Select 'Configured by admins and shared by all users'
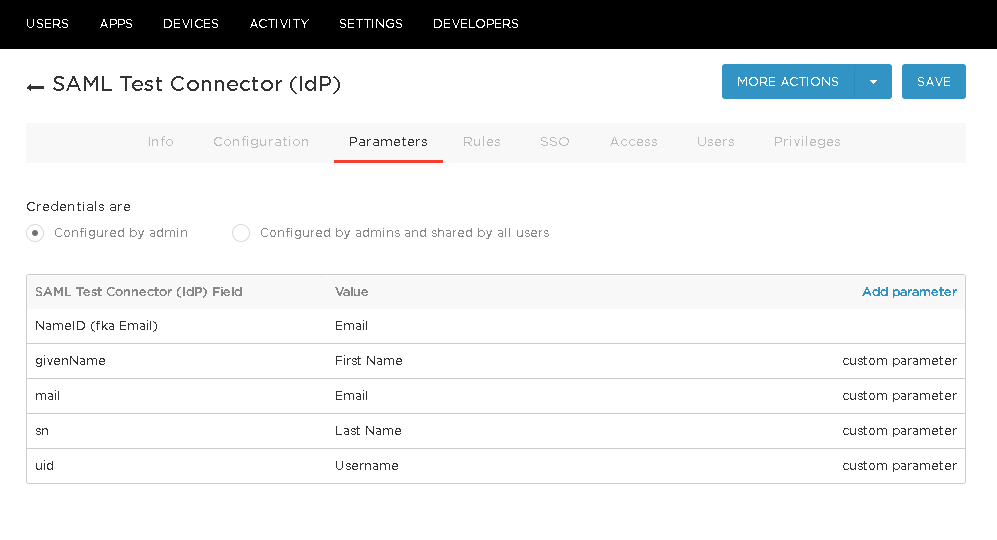 (x=241, y=233)
